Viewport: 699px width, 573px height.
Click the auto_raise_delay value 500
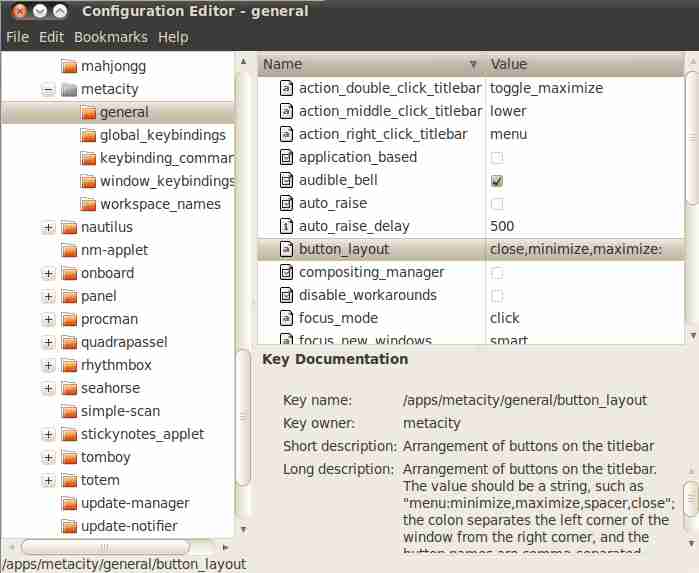[x=502, y=226]
